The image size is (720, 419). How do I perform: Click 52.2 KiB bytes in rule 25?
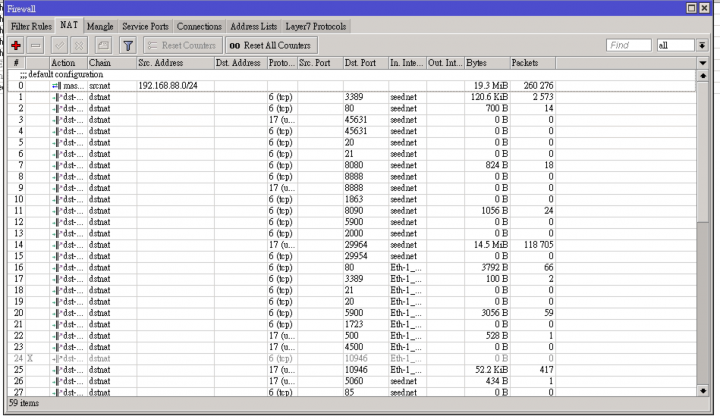point(491,370)
